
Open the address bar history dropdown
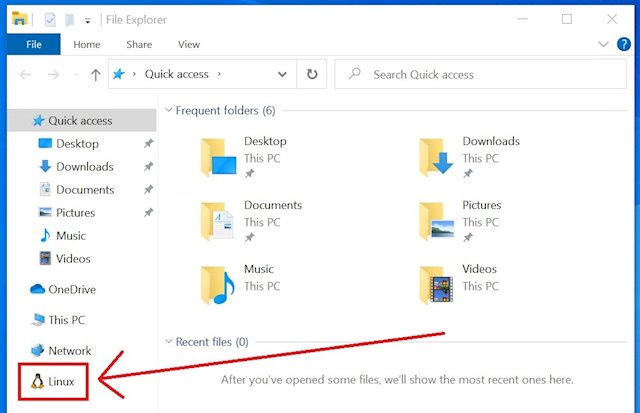pyautogui.click(x=282, y=74)
